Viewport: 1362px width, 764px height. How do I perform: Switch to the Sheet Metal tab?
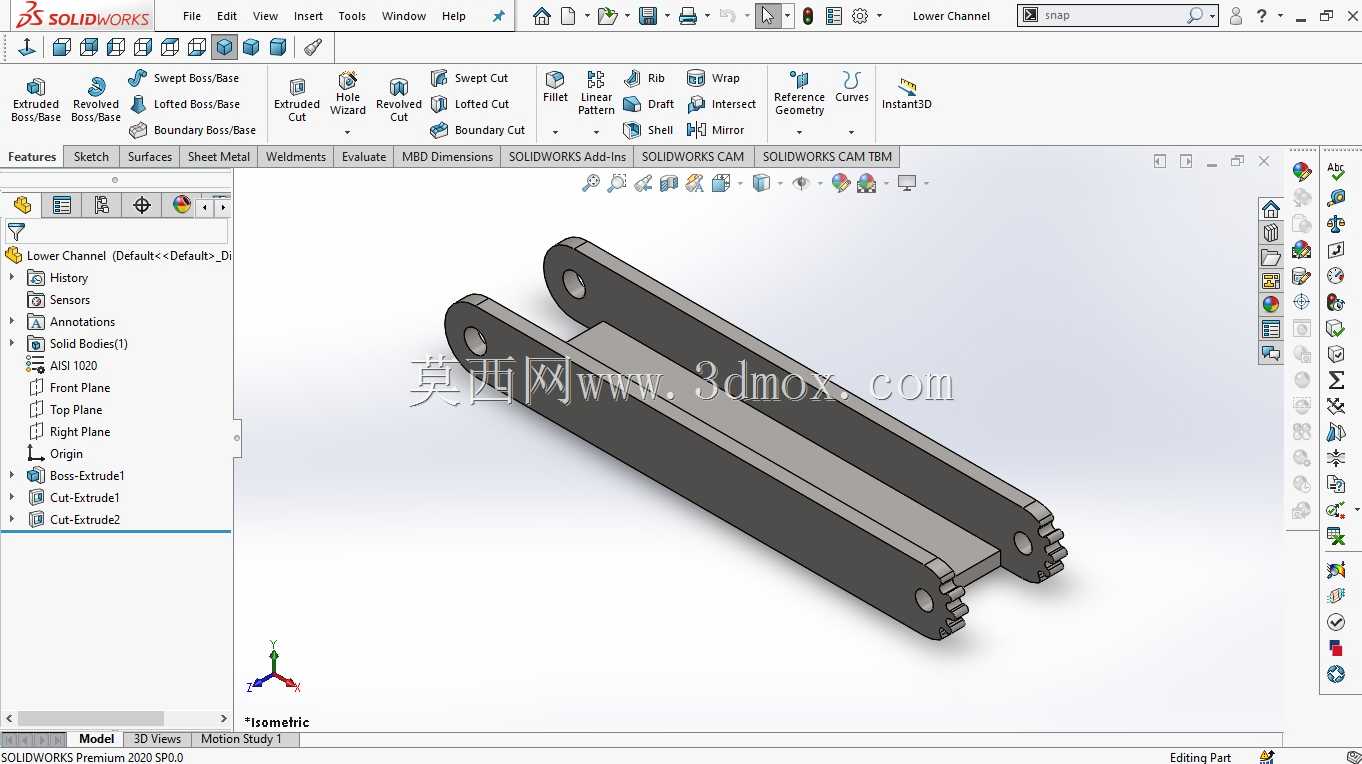coord(219,157)
